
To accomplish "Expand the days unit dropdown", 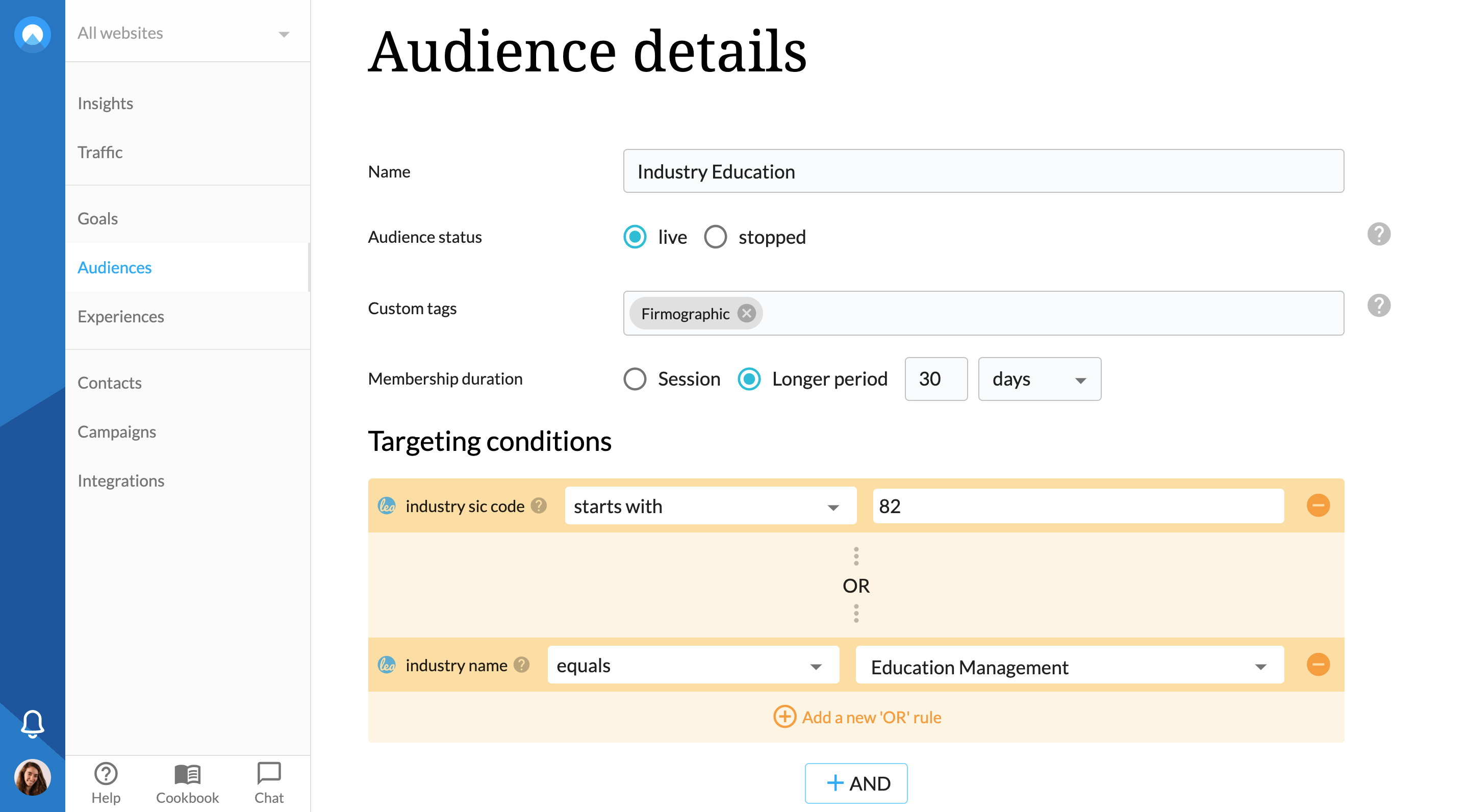I will pos(1039,378).
